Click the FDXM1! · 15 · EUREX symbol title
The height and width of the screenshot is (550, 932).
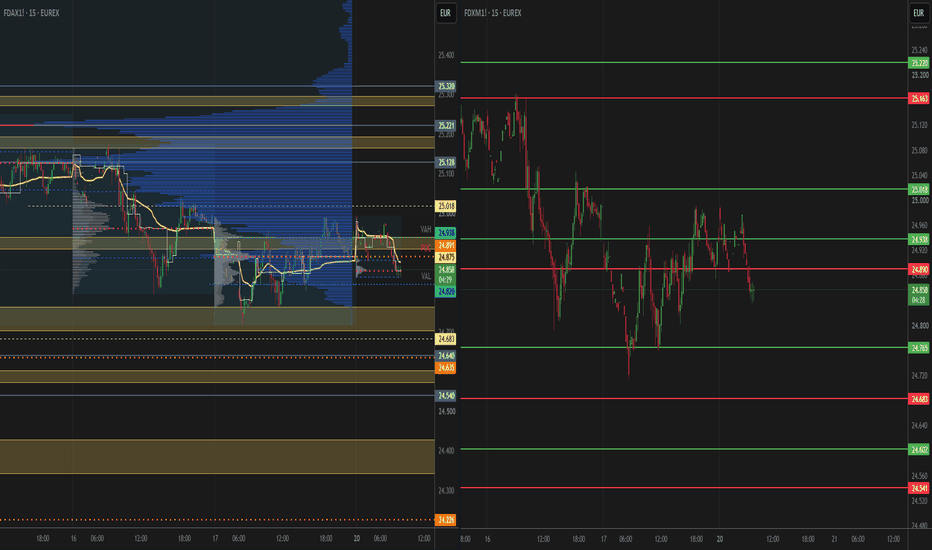click(493, 13)
